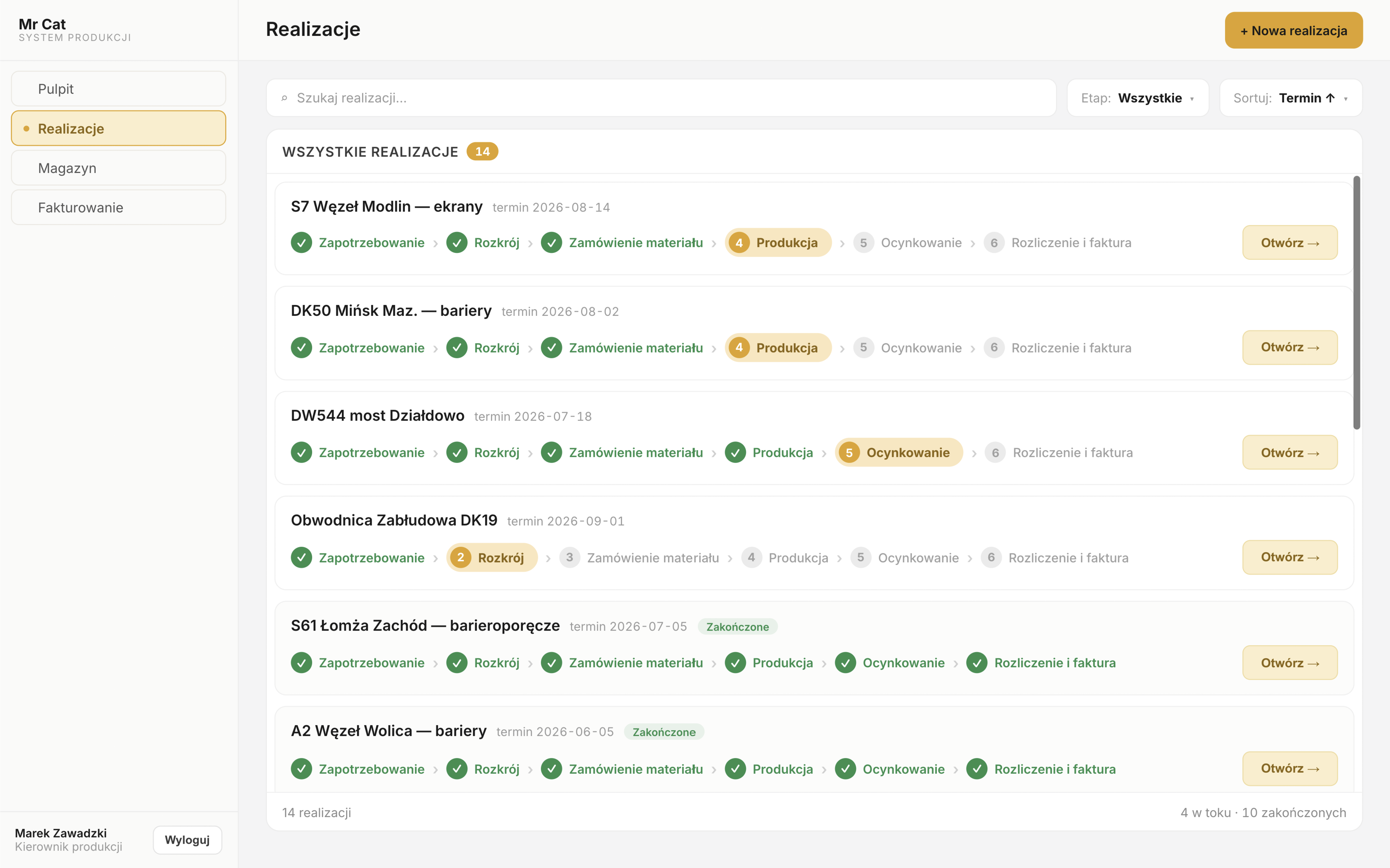Click Zamówienie materiału check icon in S7 Węzeł Modlin row
This screenshot has height=868, width=1390.
point(551,243)
